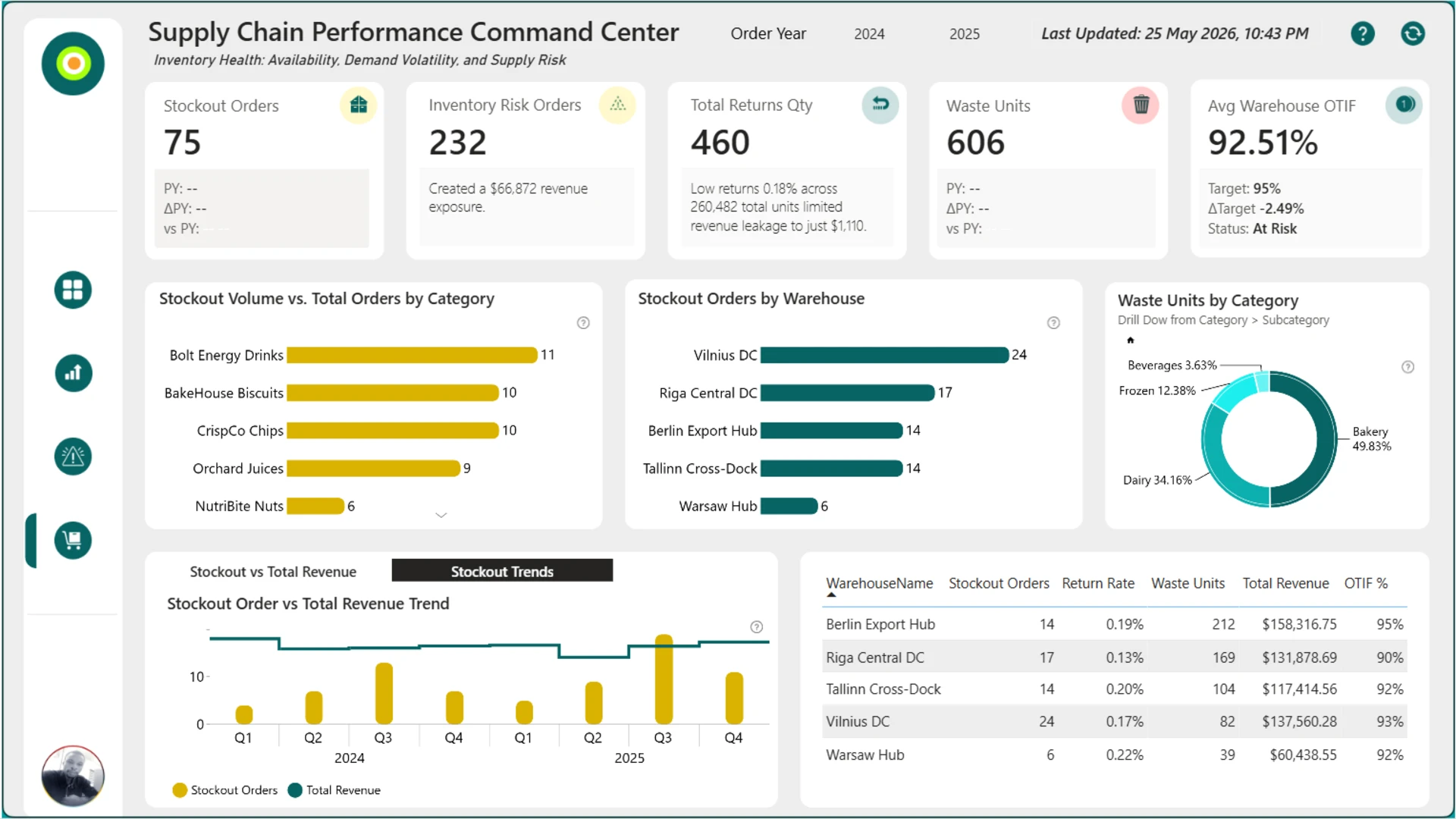This screenshot has height=819, width=1456.
Task: Filter Order Year to 2024
Action: tap(869, 34)
